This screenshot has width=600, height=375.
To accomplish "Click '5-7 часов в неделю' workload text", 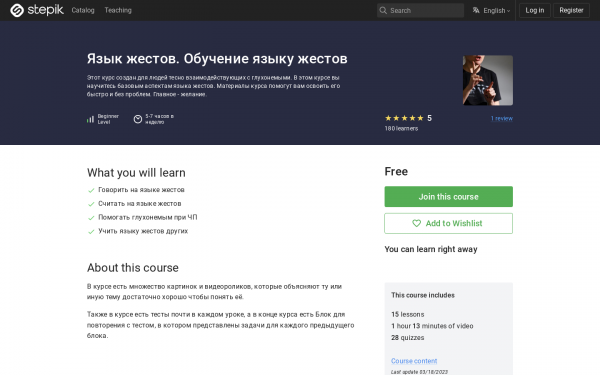I will (x=159, y=119).
